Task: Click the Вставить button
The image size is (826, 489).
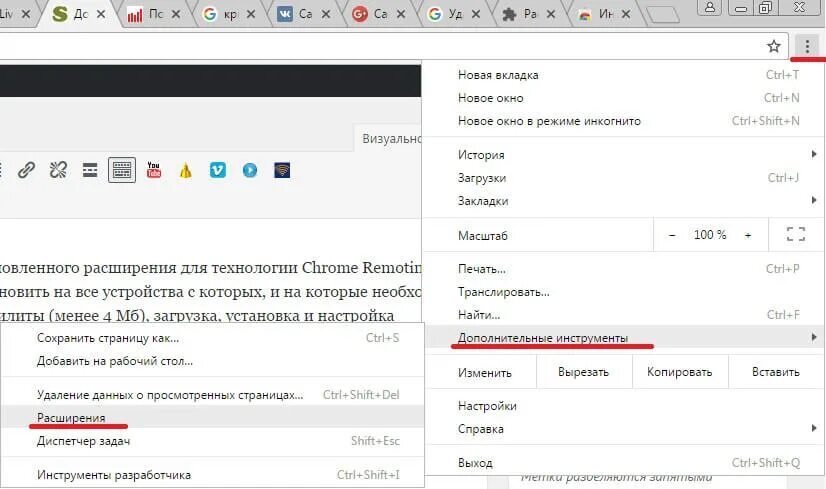Action: tap(775, 372)
